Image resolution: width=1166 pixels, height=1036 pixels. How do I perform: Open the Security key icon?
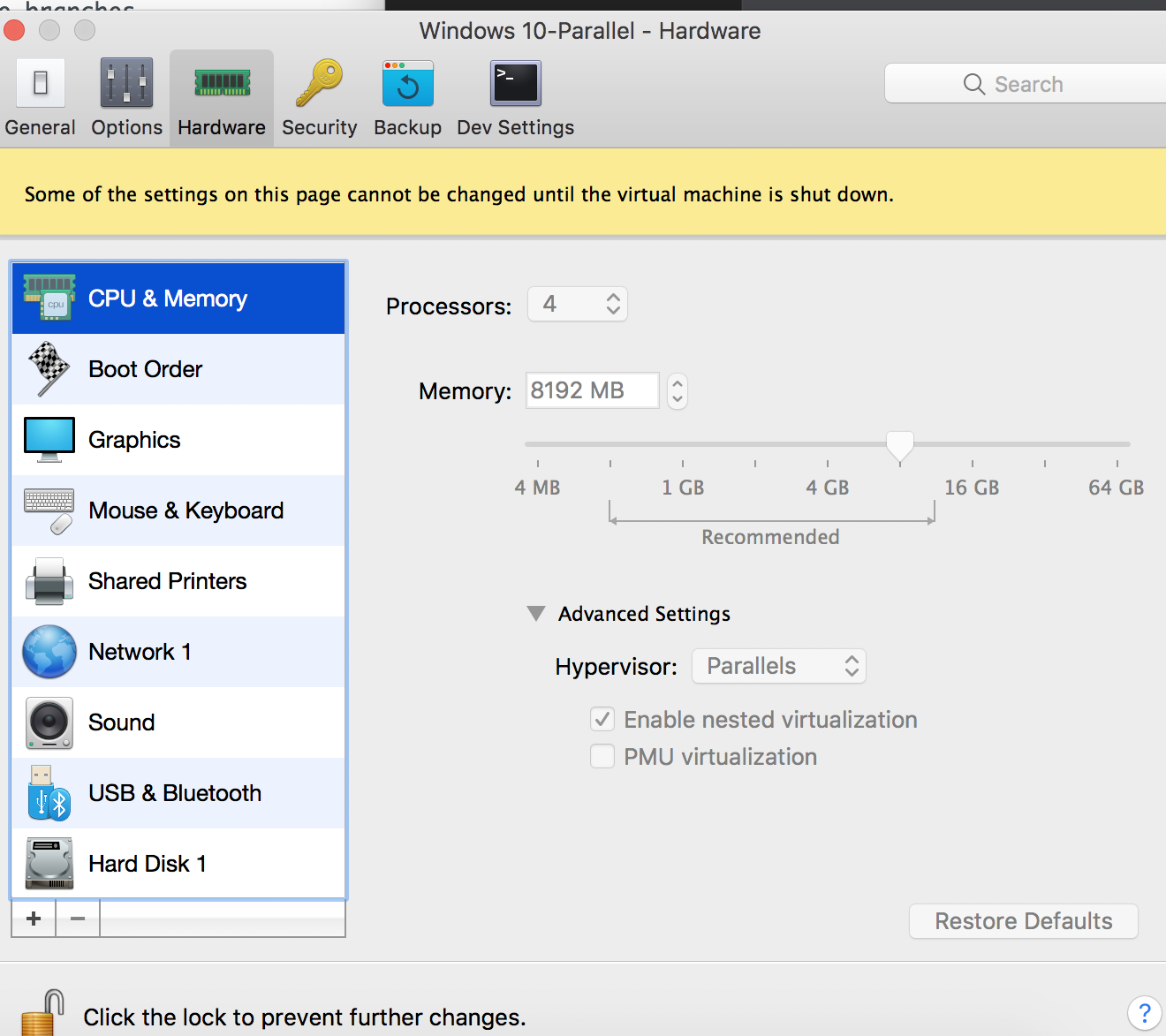point(319,83)
